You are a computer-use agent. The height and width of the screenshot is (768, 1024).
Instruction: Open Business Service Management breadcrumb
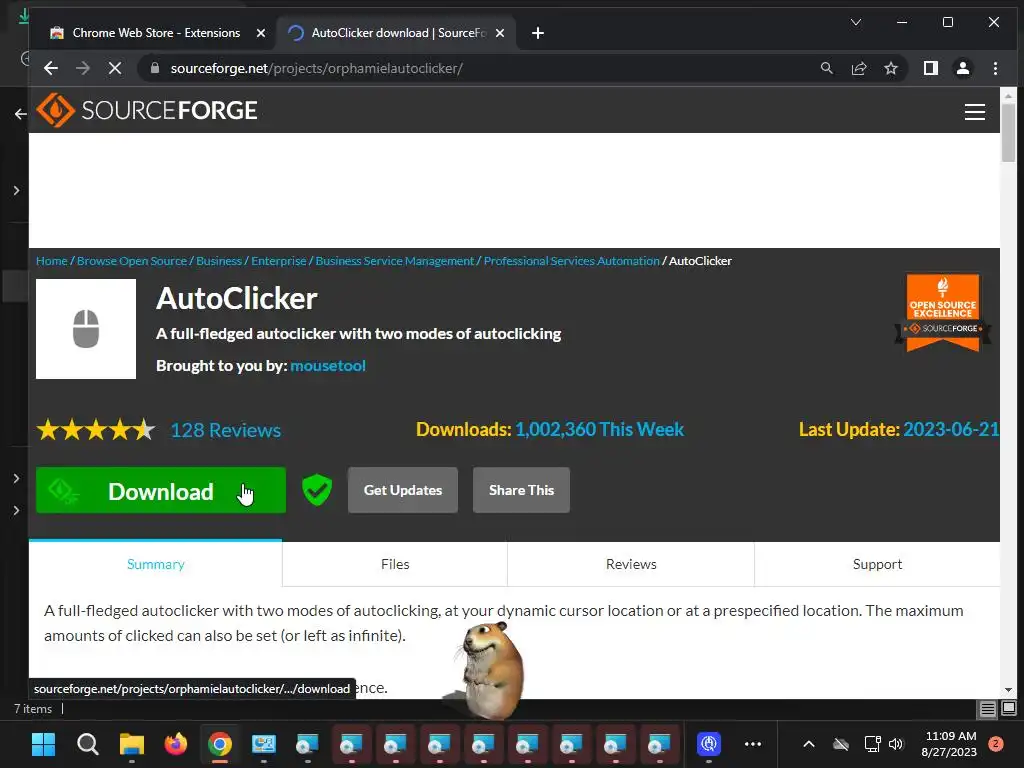click(395, 261)
